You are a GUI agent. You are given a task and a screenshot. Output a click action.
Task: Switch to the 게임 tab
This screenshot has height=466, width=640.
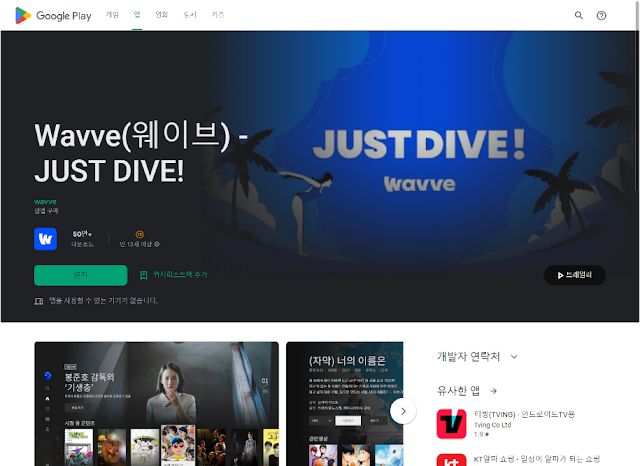112,15
